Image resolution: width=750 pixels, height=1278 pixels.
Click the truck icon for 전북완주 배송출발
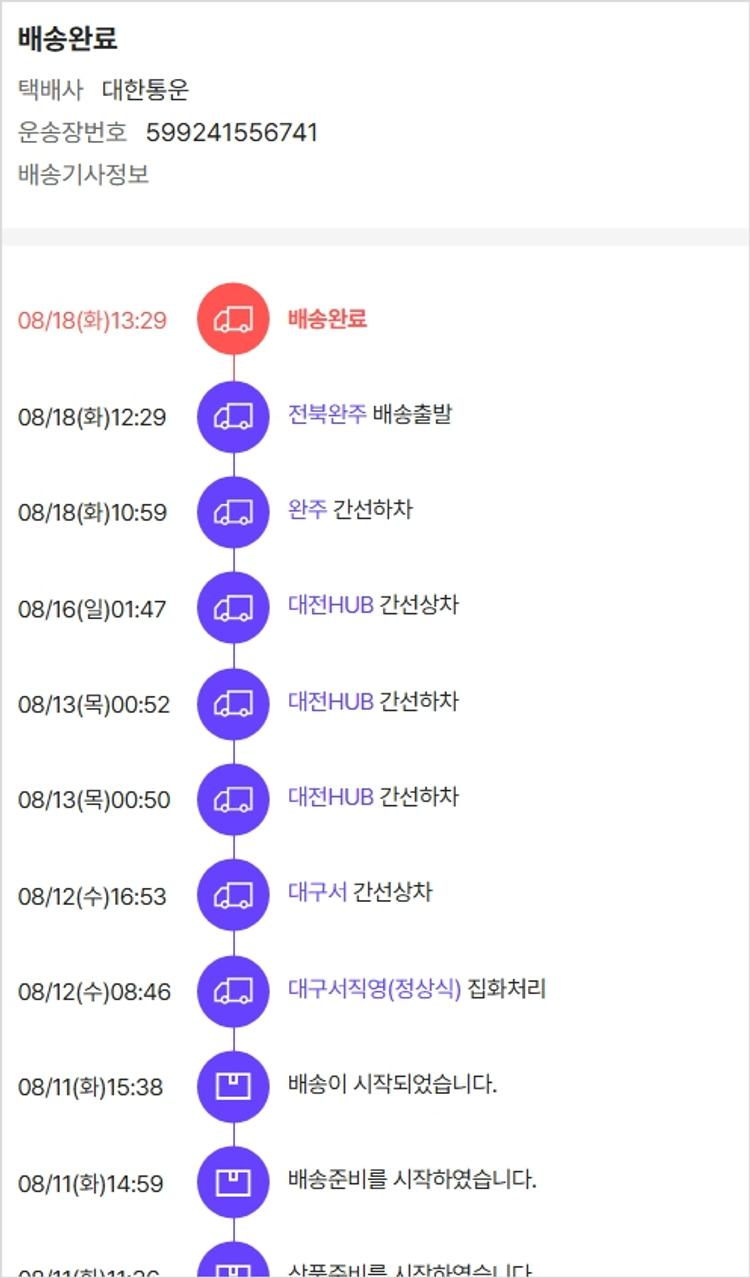point(233,416)
